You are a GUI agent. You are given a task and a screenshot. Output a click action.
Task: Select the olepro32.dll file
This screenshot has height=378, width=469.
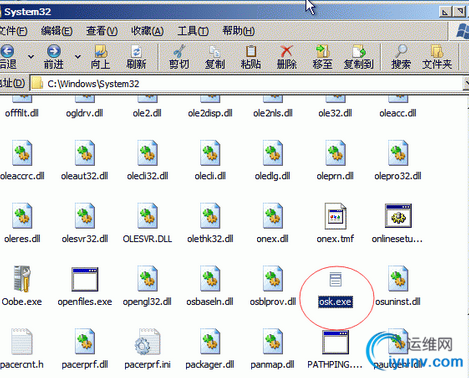coord(398,161)
